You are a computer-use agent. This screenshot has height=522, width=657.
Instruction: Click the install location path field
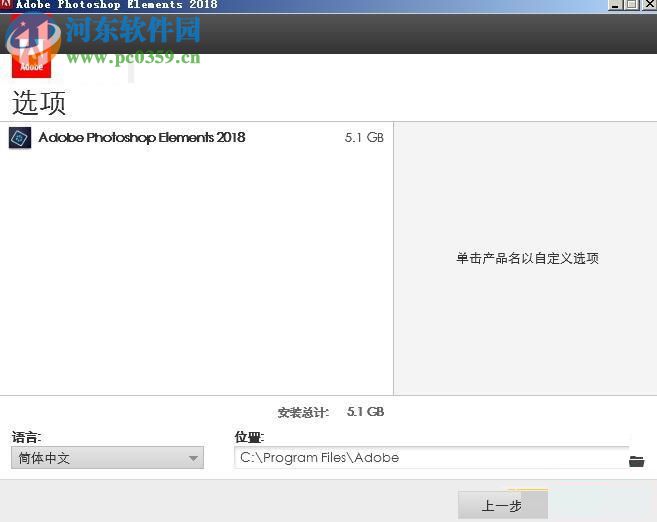pyautogui.click(x=431, y=457)
